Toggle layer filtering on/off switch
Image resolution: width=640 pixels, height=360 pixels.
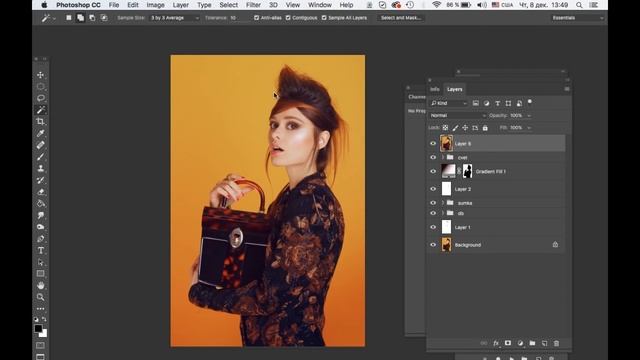(530, 102)
